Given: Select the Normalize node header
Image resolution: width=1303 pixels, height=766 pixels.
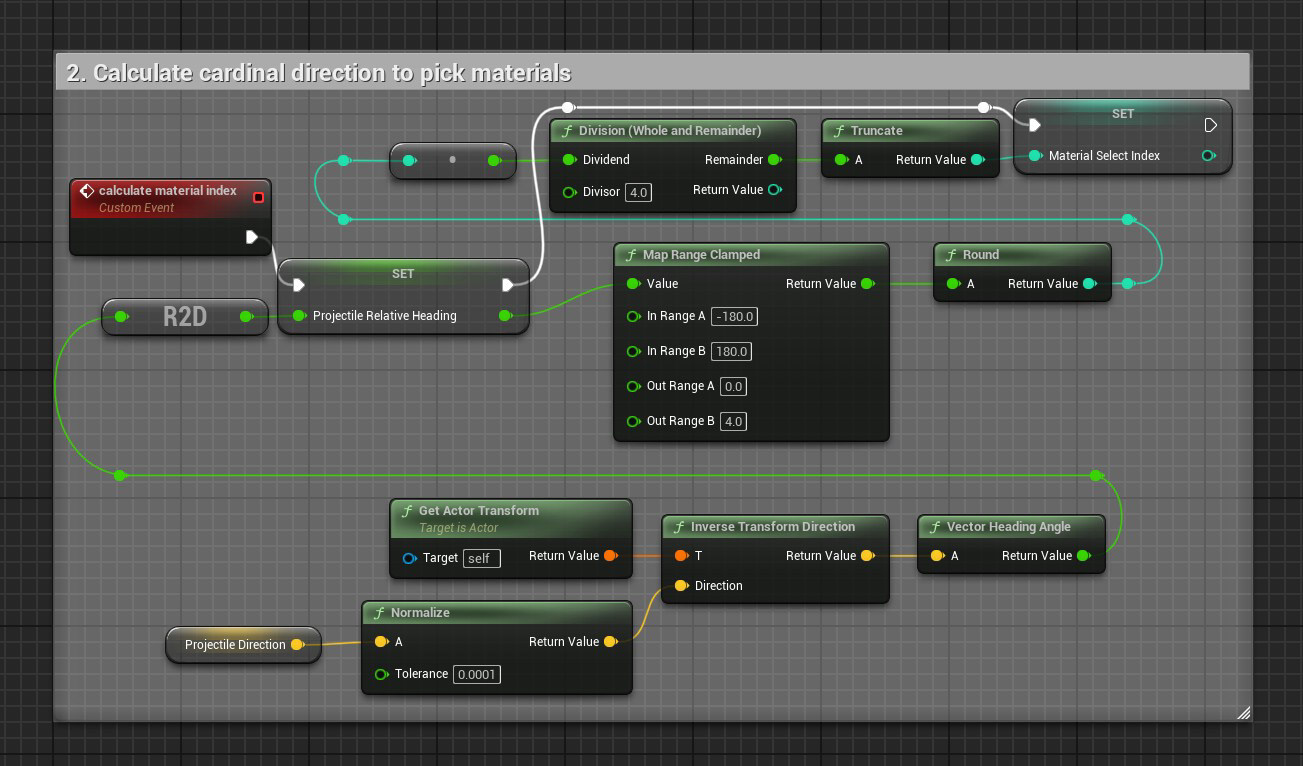Looking at the screenshot, I should 496,613.
